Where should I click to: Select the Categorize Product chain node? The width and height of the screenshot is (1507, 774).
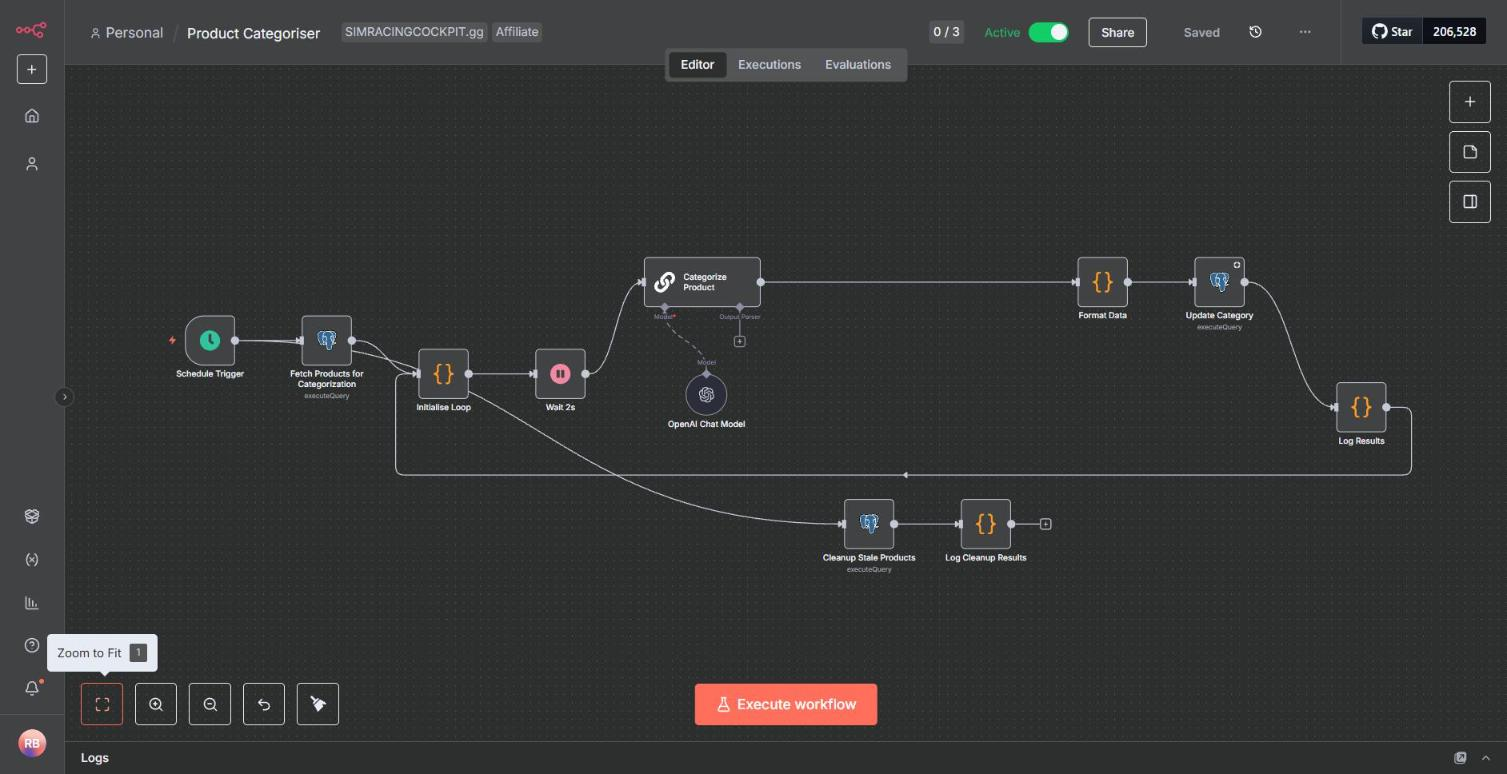click(x=702, y=282)
